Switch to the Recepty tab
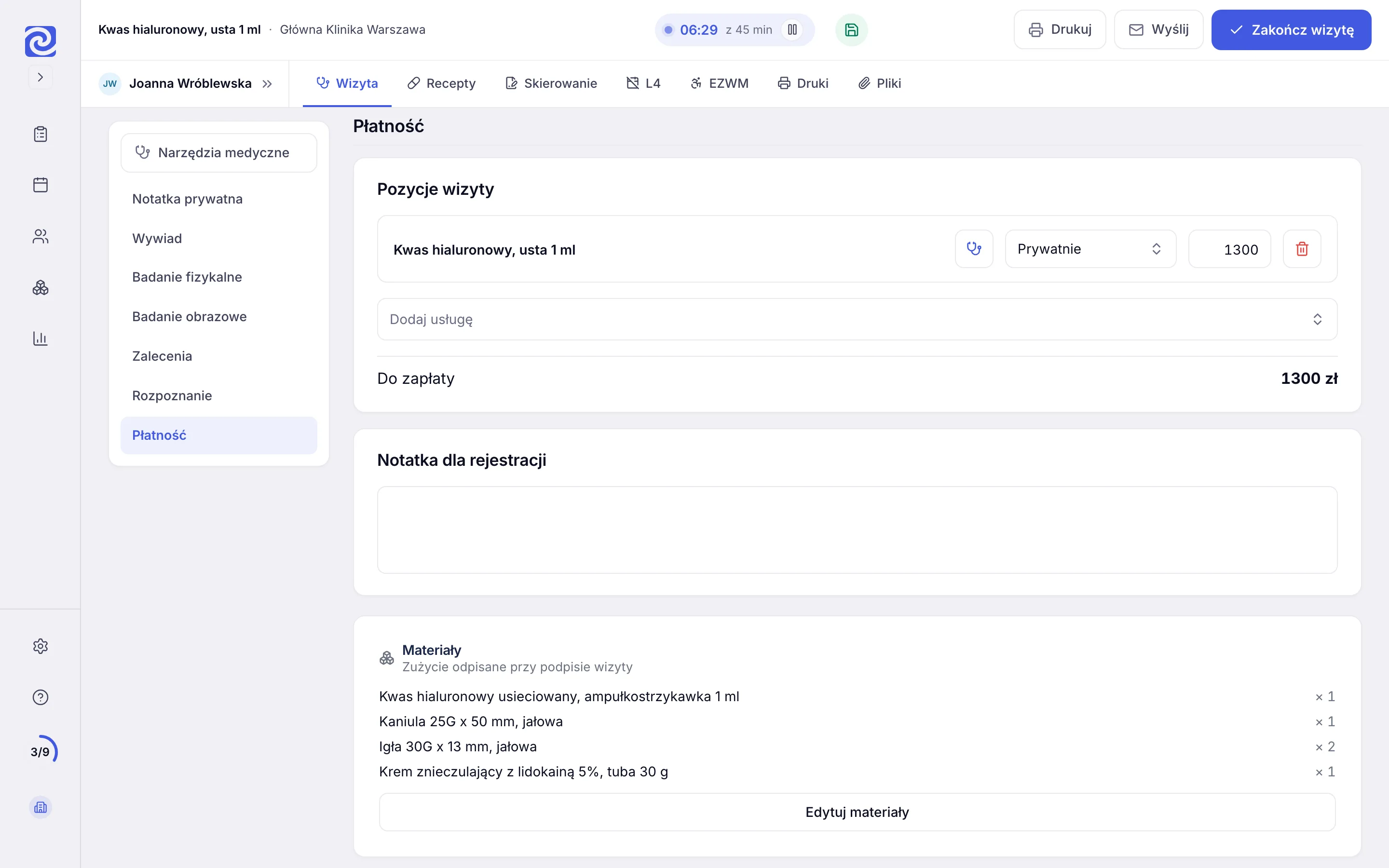Screen dimensions: 1389x868 [441, 84]
